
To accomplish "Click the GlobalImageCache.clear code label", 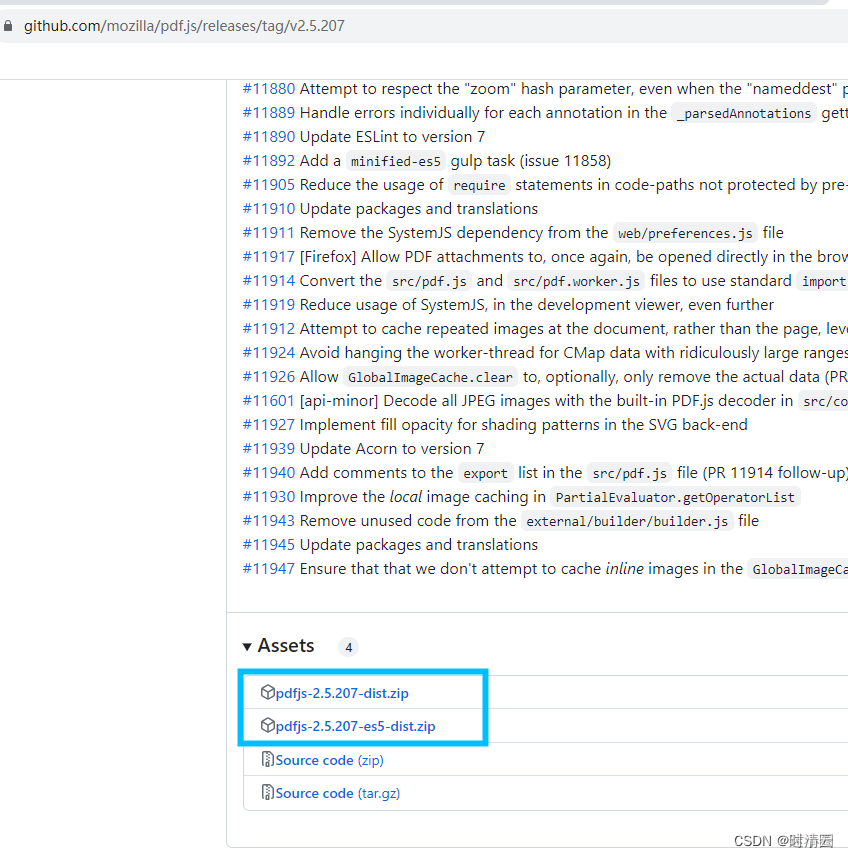I will (x=431, y=377).
